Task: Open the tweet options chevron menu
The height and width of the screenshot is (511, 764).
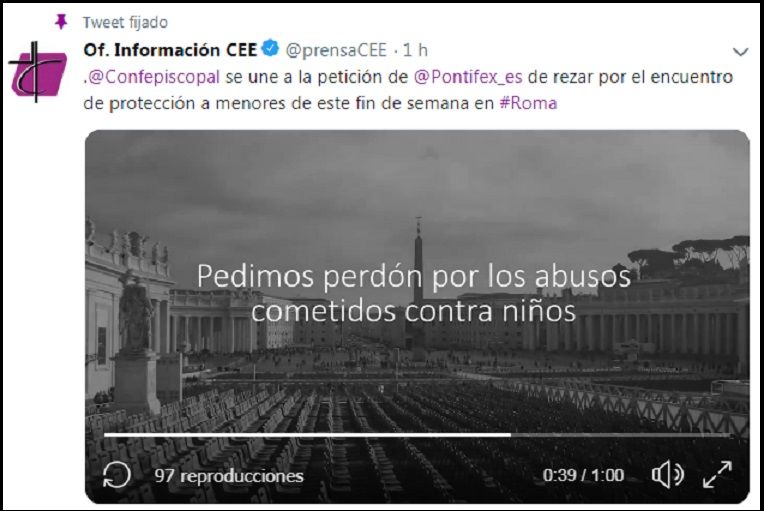Action: coord(741,52)
